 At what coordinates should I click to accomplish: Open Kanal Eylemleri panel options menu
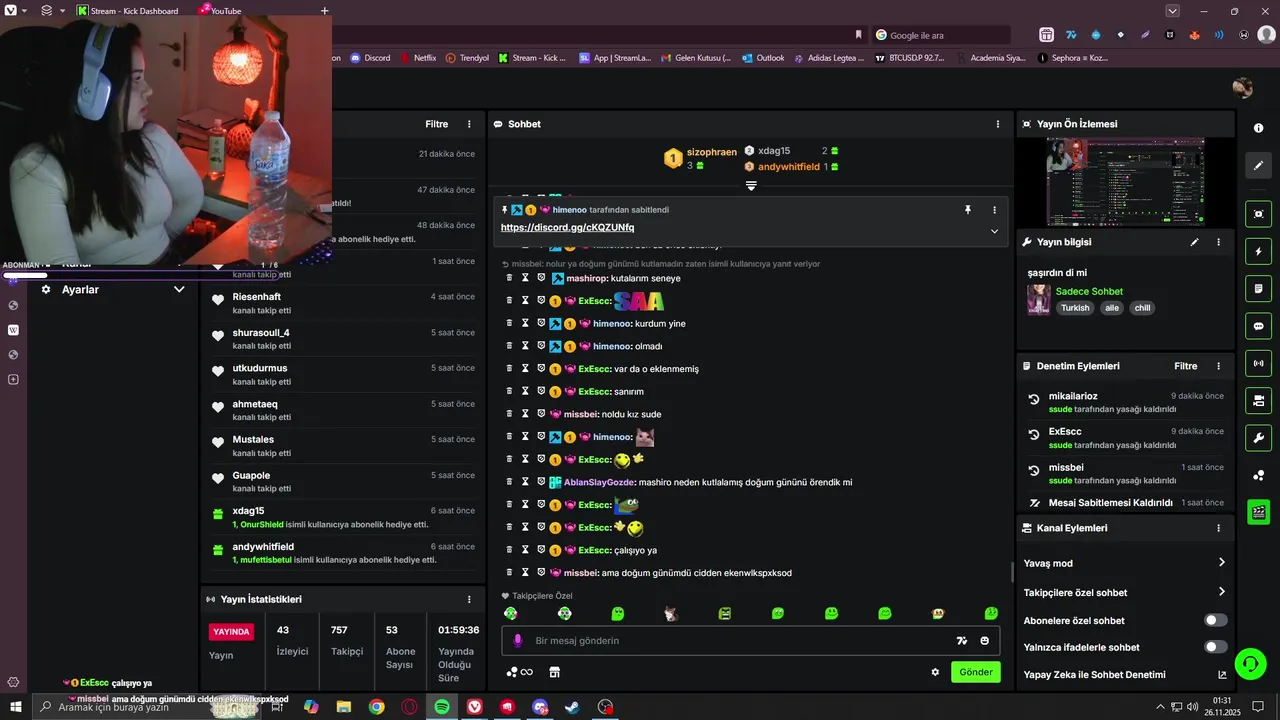tap(1218, 528)
